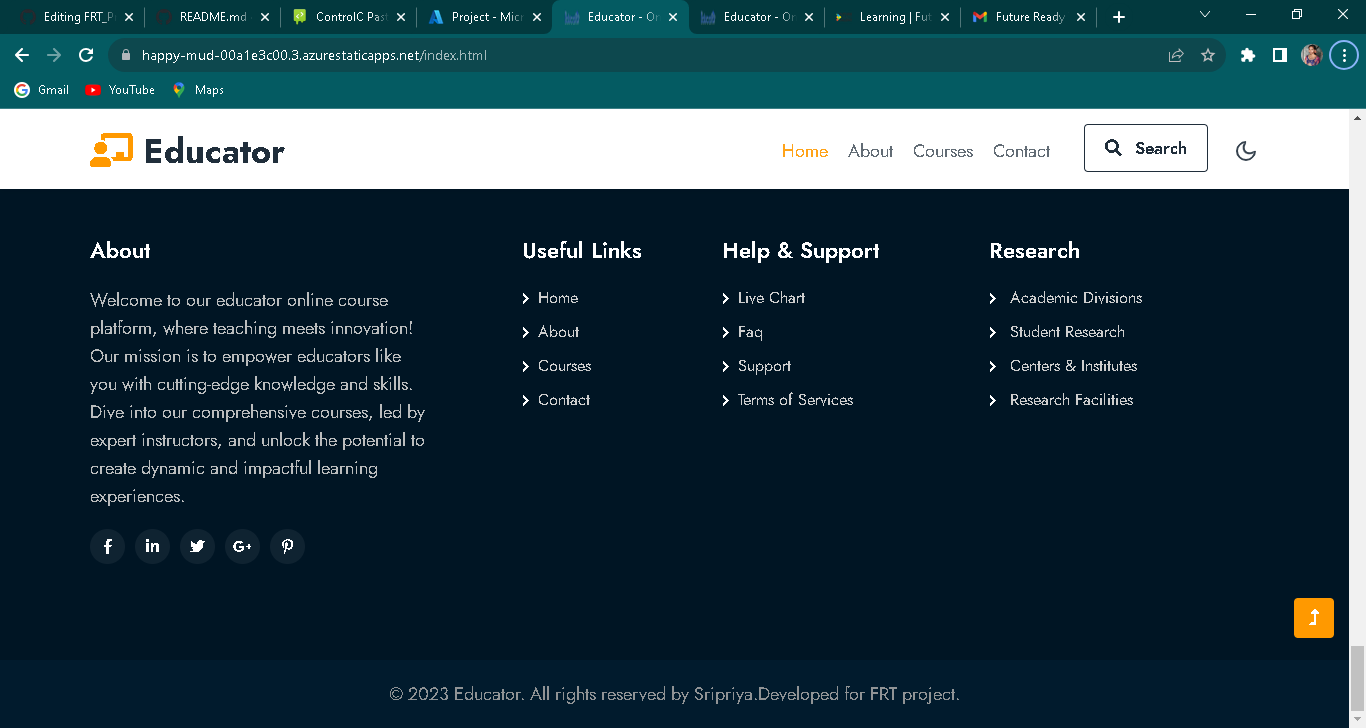The image size is (1366, 728).
Task: Click the LinkedIn social icon
Action: click(x=152, y=546)
